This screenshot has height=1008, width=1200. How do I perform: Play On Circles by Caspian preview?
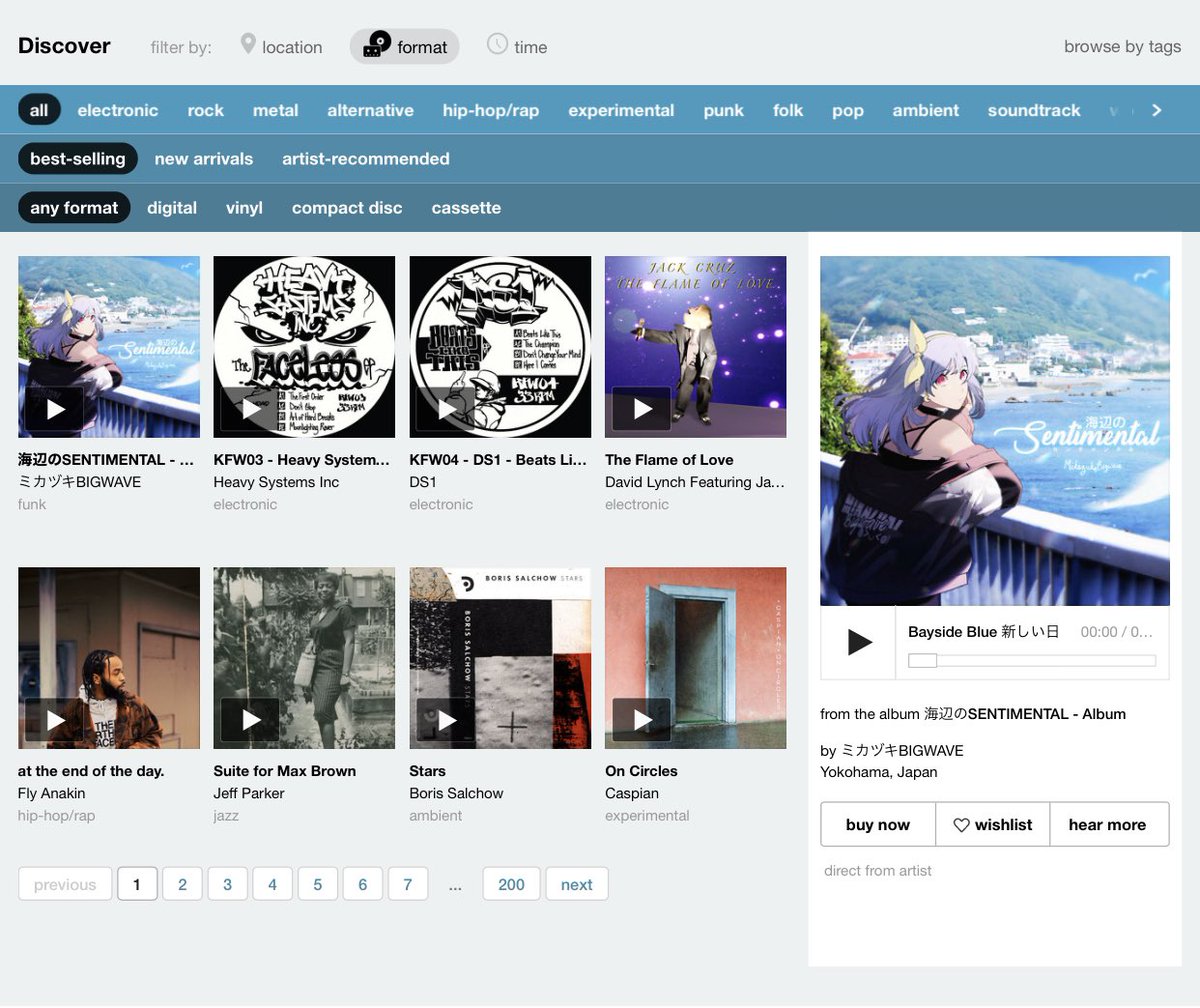pos(641,720)
